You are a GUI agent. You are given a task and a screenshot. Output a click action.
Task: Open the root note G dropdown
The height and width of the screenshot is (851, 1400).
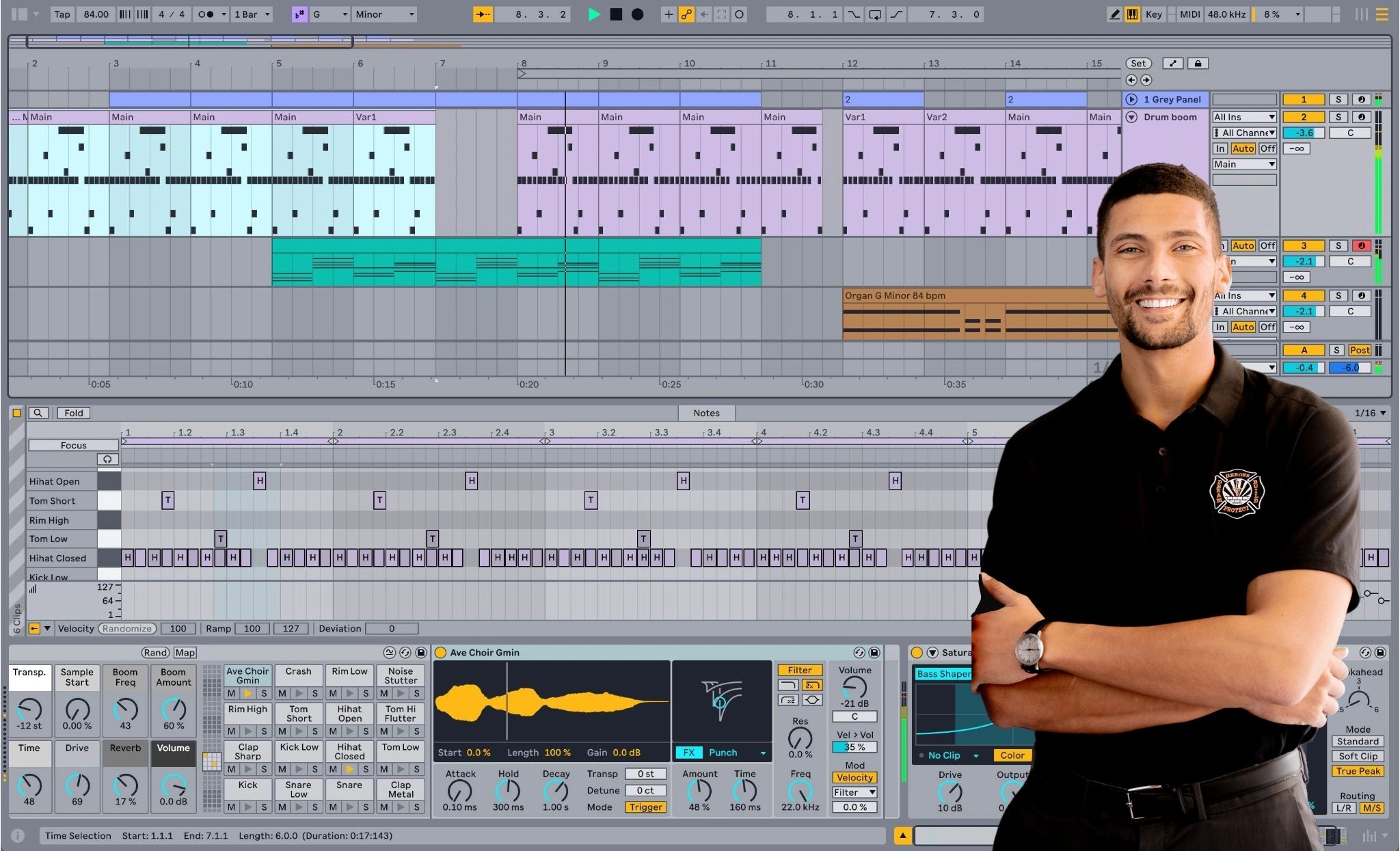click(x=330, y=14)
